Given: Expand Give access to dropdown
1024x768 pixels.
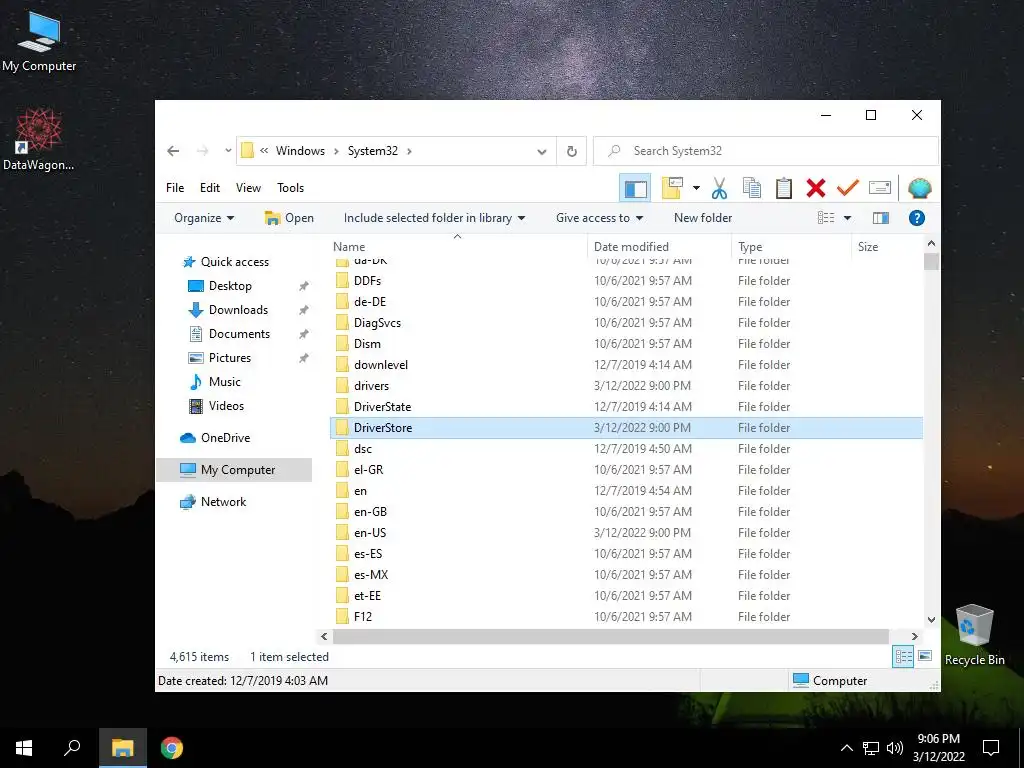Looking at the screenshot, I should point(600,218).
